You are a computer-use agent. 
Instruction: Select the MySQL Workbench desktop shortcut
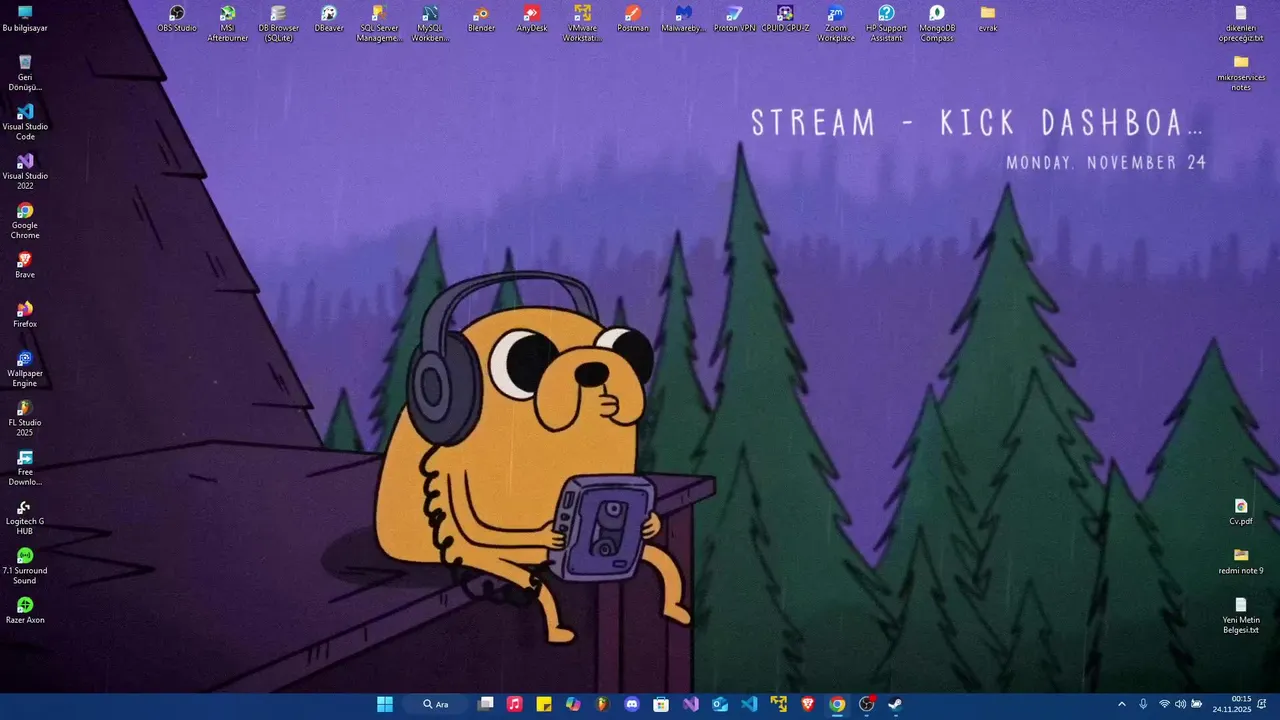[430, 24]
